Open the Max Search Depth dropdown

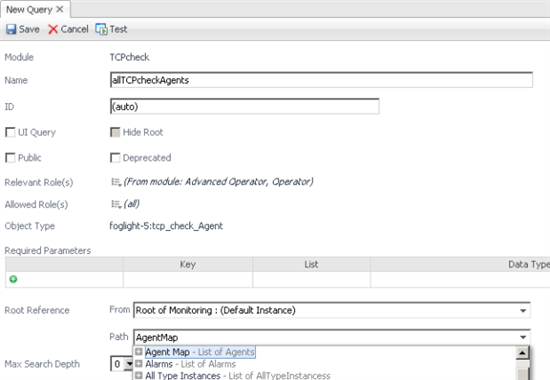click(129, 364)
